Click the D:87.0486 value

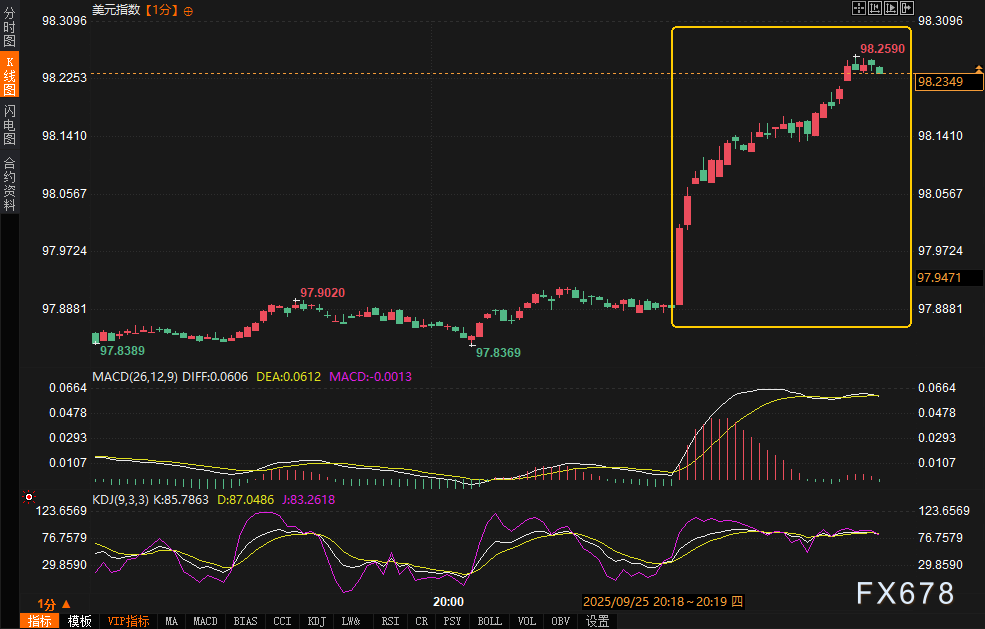(x=246, y=500)
